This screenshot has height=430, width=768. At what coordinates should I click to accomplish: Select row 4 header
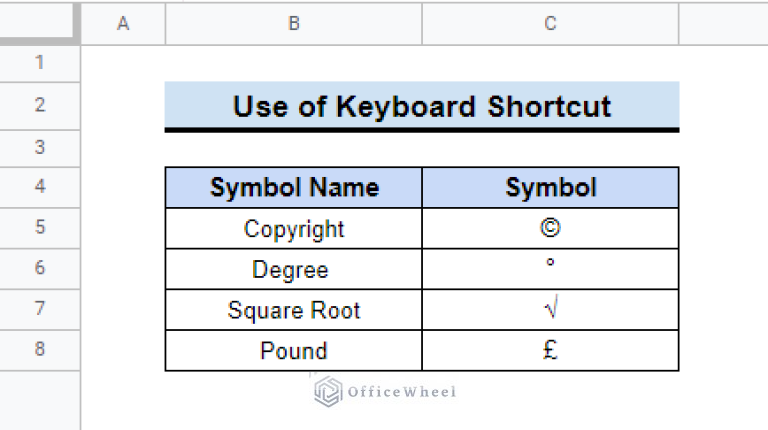pos(40,187)
